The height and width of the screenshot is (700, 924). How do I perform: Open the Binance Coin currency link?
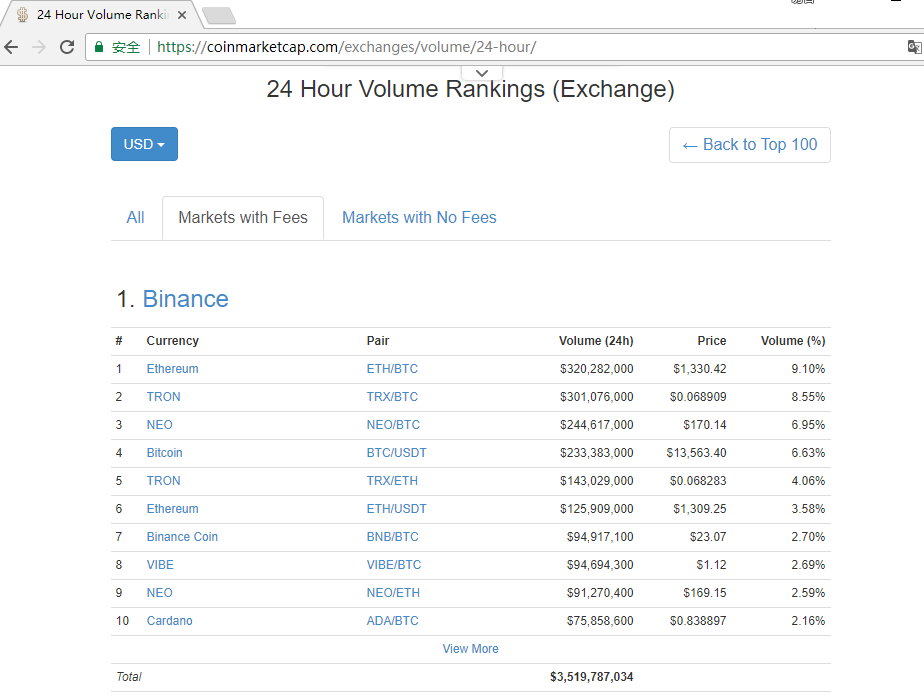(x=182, y=537)
